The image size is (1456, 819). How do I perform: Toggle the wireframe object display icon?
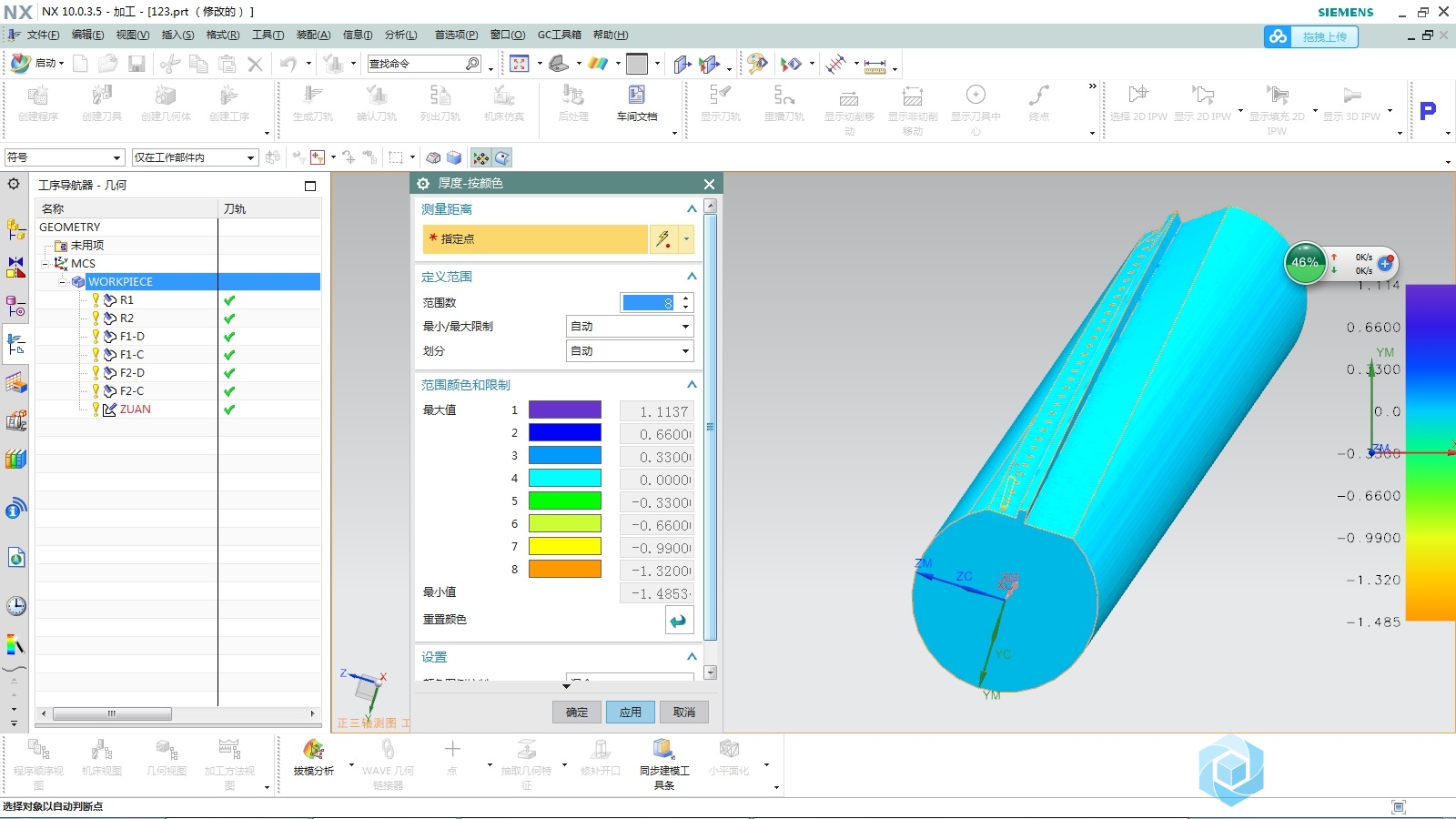[x=434, y=157]
